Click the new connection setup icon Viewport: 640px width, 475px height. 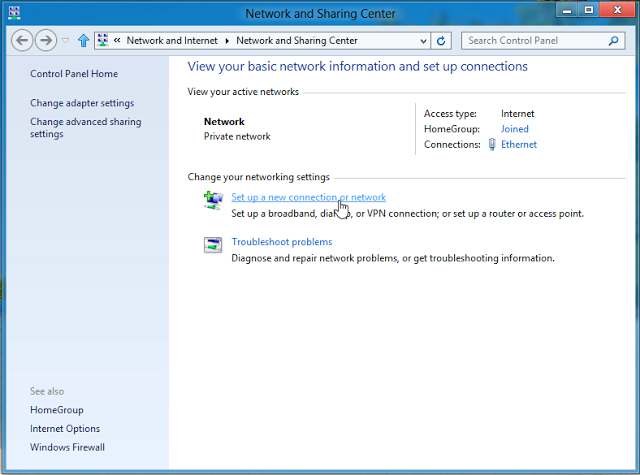pyautogui.click(x=213, y=200)
